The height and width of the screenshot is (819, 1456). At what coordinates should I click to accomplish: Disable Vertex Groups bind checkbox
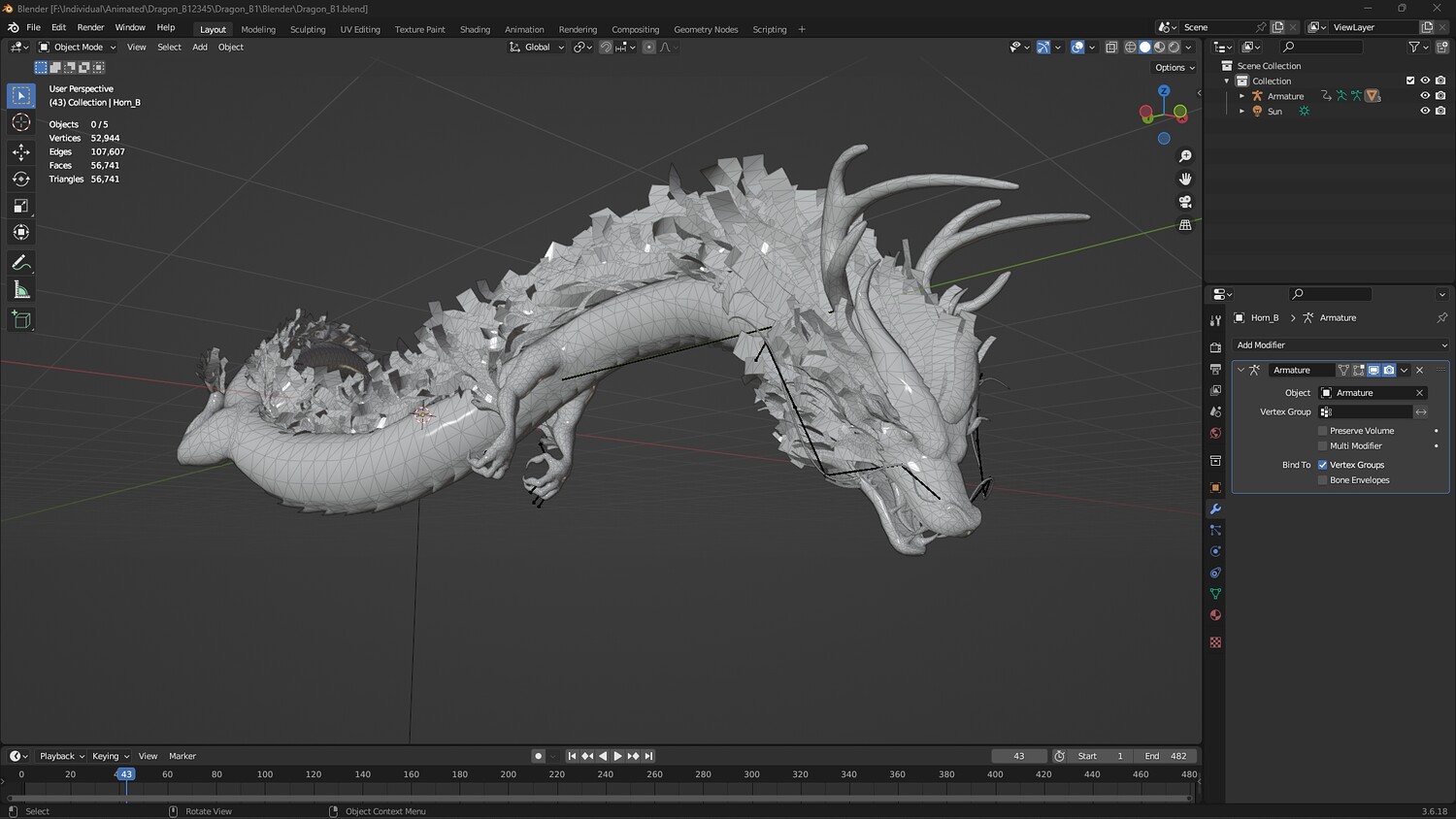click(x=1322, y=465)
